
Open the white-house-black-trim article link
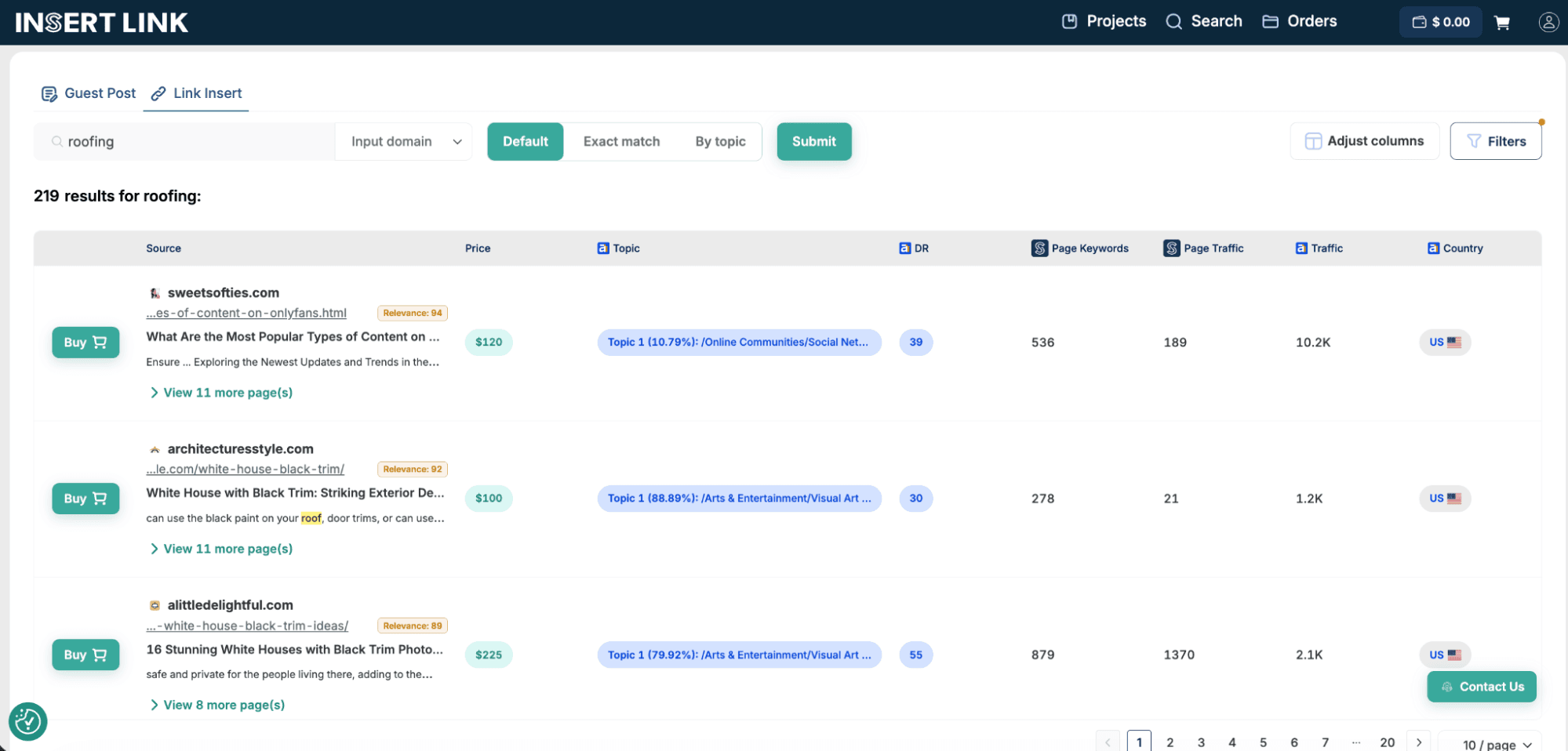click(x=245, y=469)
